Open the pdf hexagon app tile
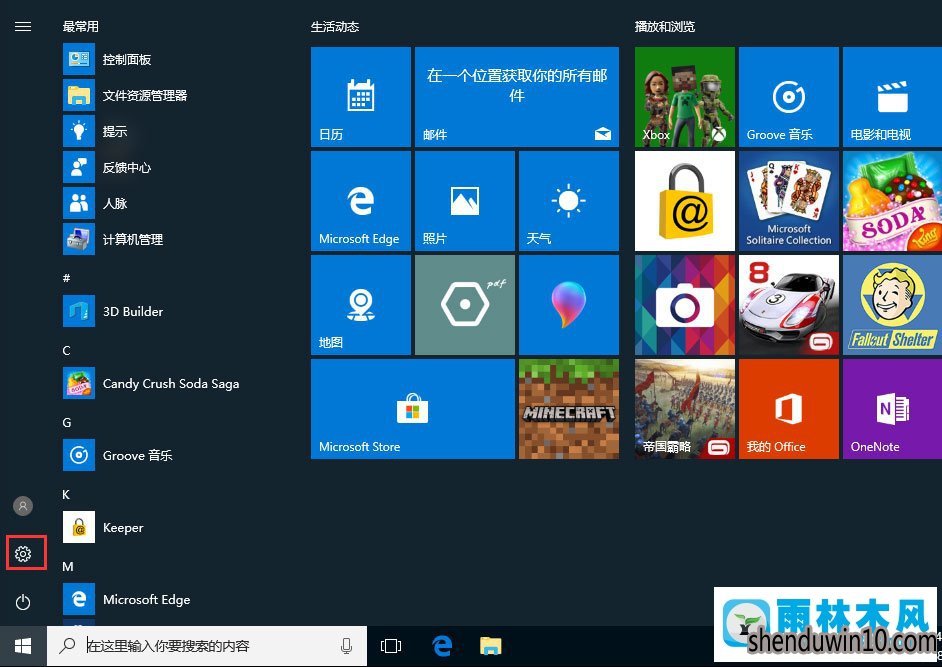Image resolution: width=942 pixels, height=667 pixels. [464, 305]
